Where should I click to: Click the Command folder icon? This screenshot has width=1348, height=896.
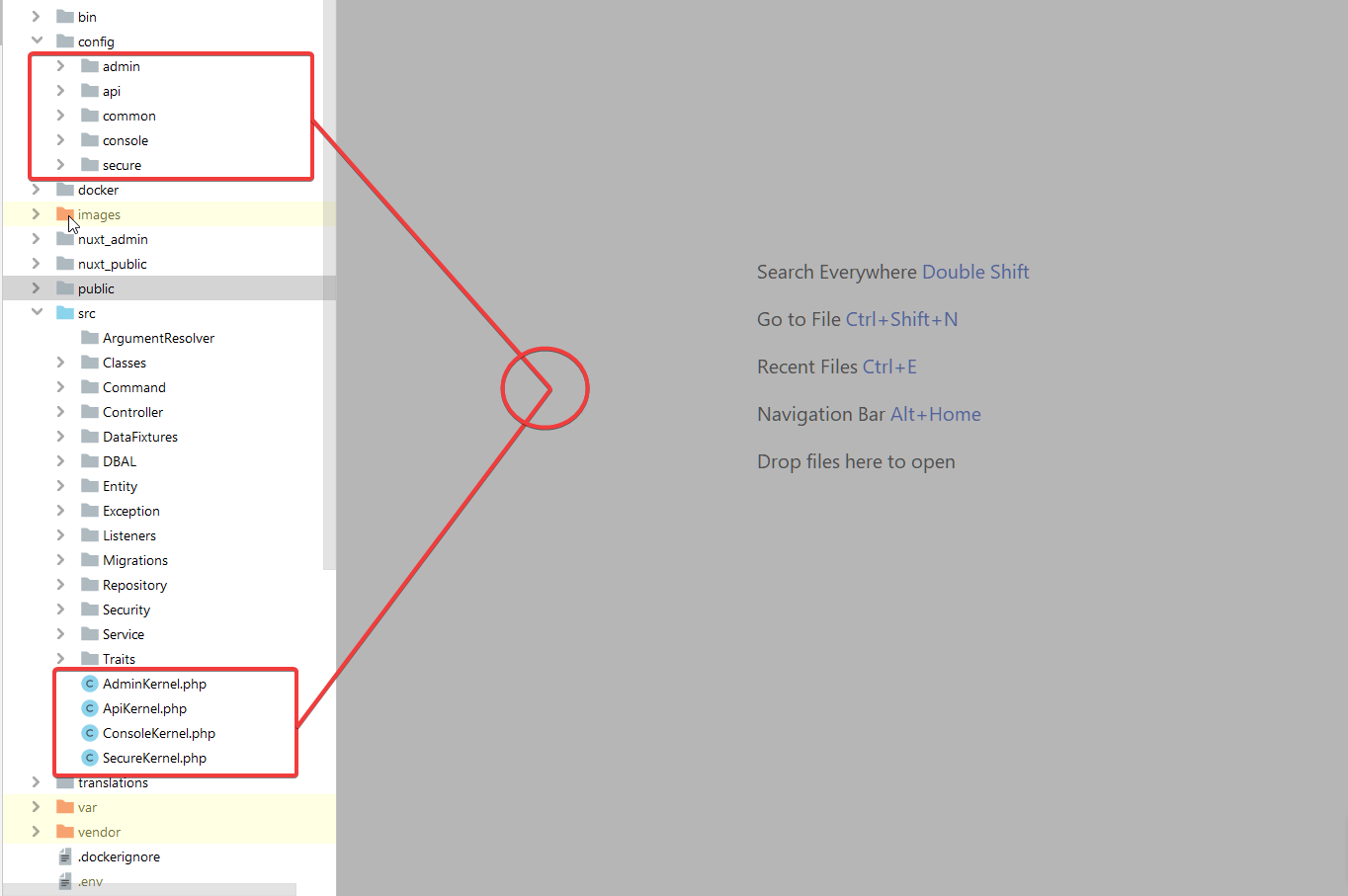pyautogui.click(x=90, y=387)
